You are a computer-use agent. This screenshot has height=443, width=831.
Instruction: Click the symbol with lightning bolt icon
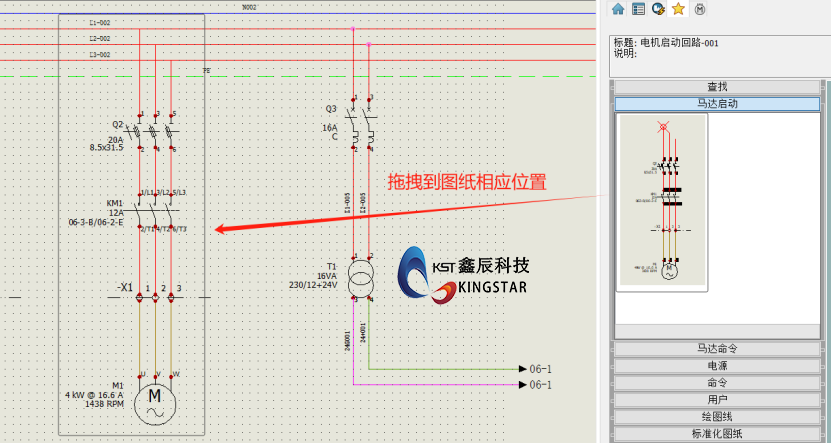tap(658, 9)
